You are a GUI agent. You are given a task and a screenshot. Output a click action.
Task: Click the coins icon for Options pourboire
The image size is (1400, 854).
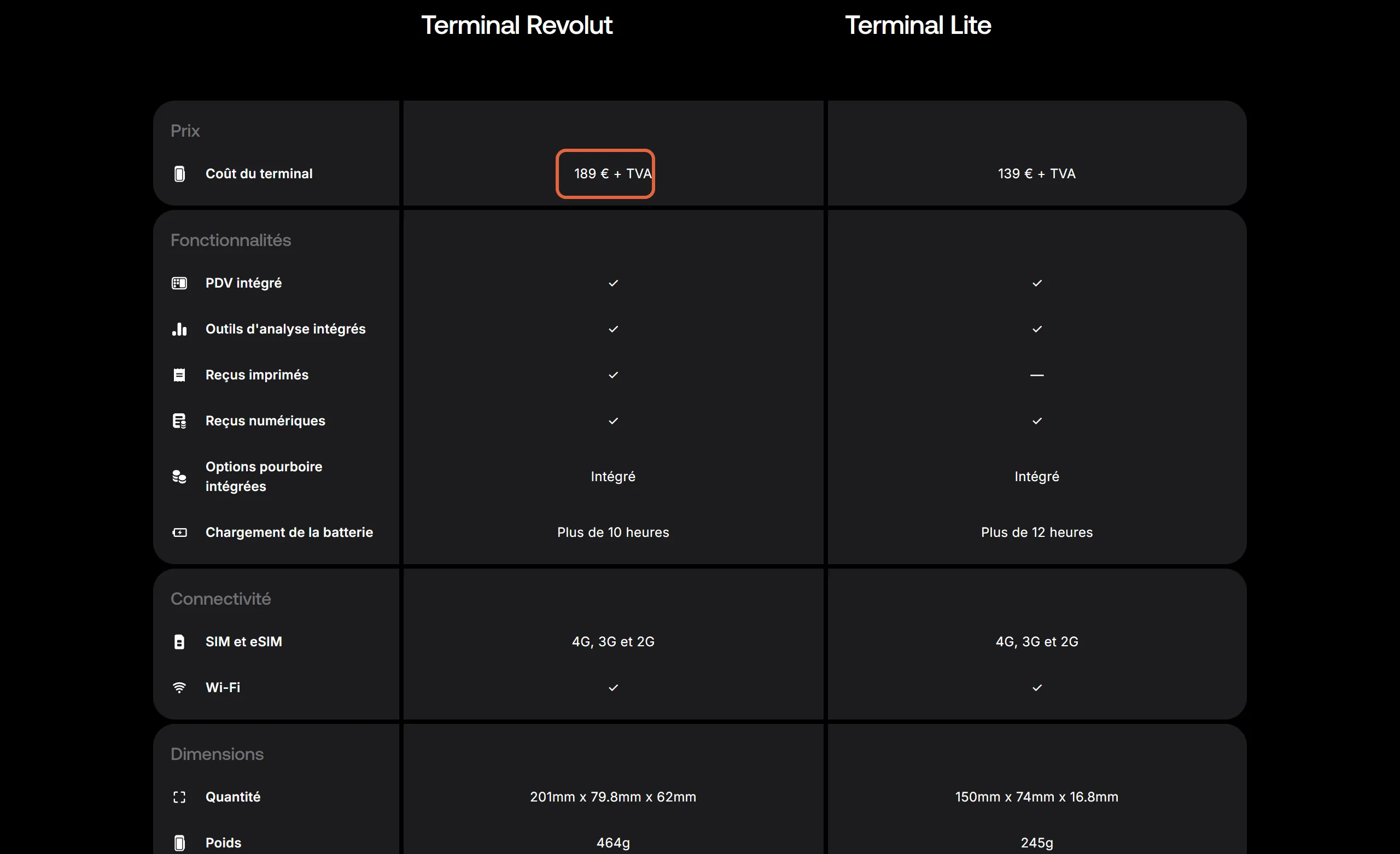pyautogui.click(x=179, y=477)
